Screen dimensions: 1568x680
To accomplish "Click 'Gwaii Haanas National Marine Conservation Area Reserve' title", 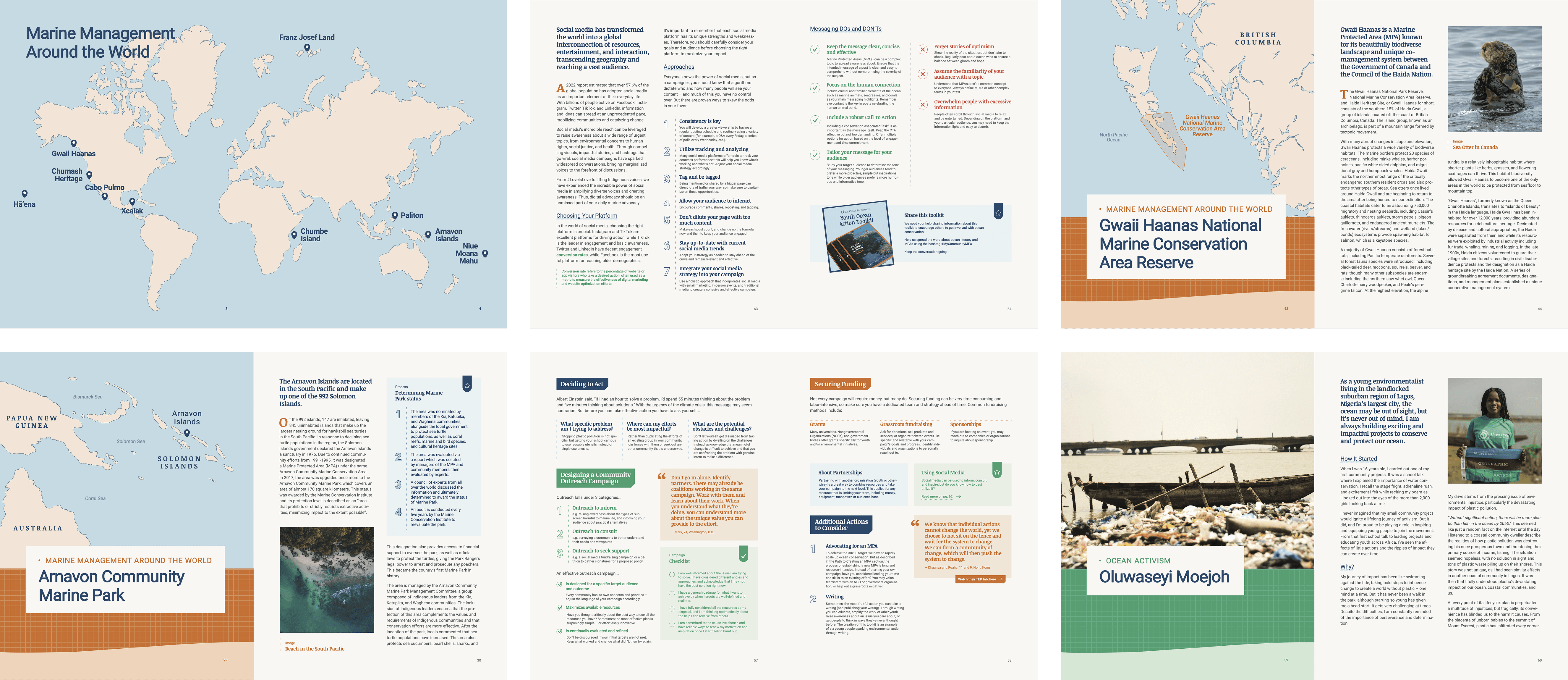I will [x=1180, y=244].
